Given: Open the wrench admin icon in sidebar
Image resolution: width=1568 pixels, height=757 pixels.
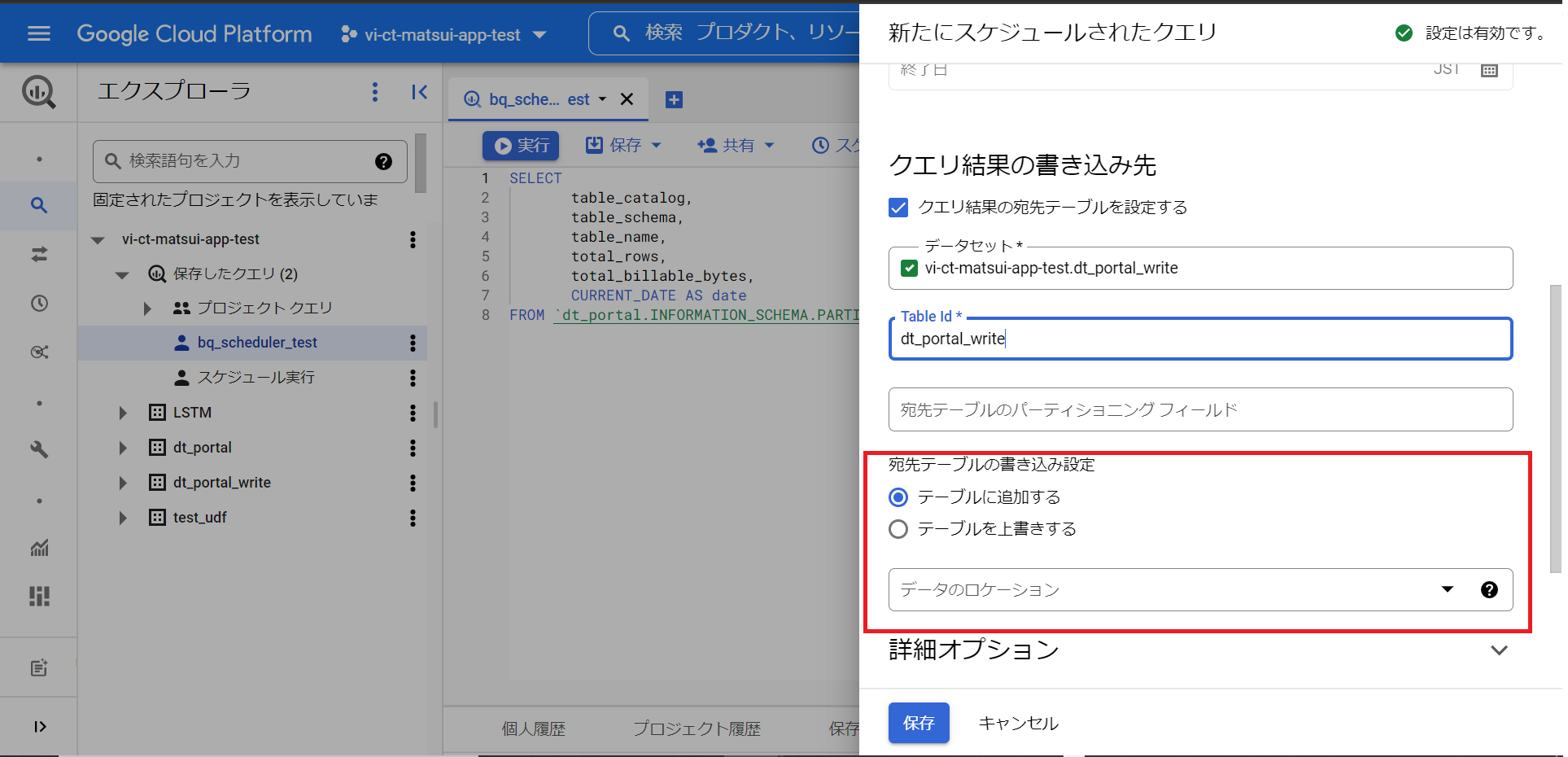Looking at the screenshot, I should (x=39, y=450).
